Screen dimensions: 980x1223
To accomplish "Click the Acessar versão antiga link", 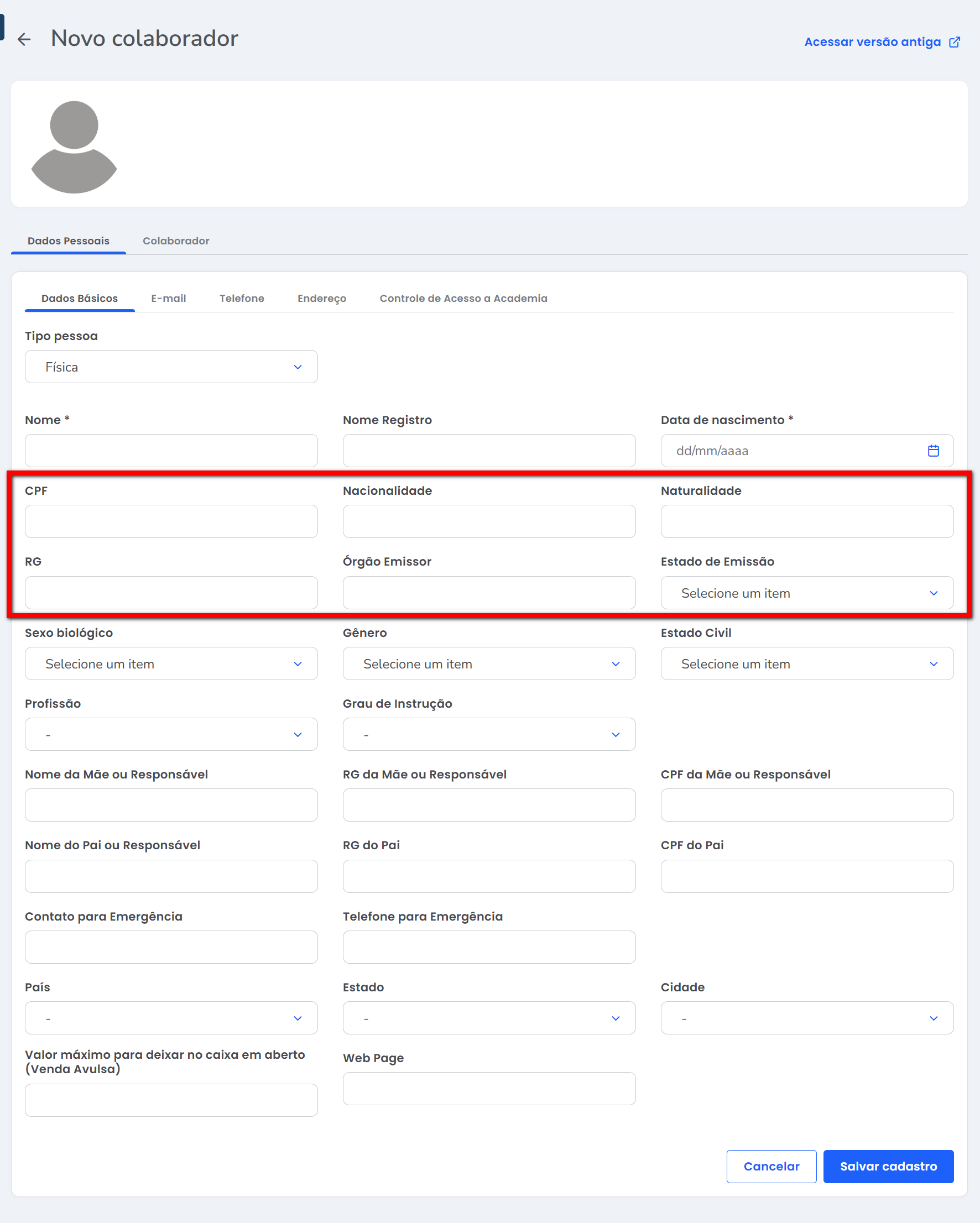I will point(872,42).
